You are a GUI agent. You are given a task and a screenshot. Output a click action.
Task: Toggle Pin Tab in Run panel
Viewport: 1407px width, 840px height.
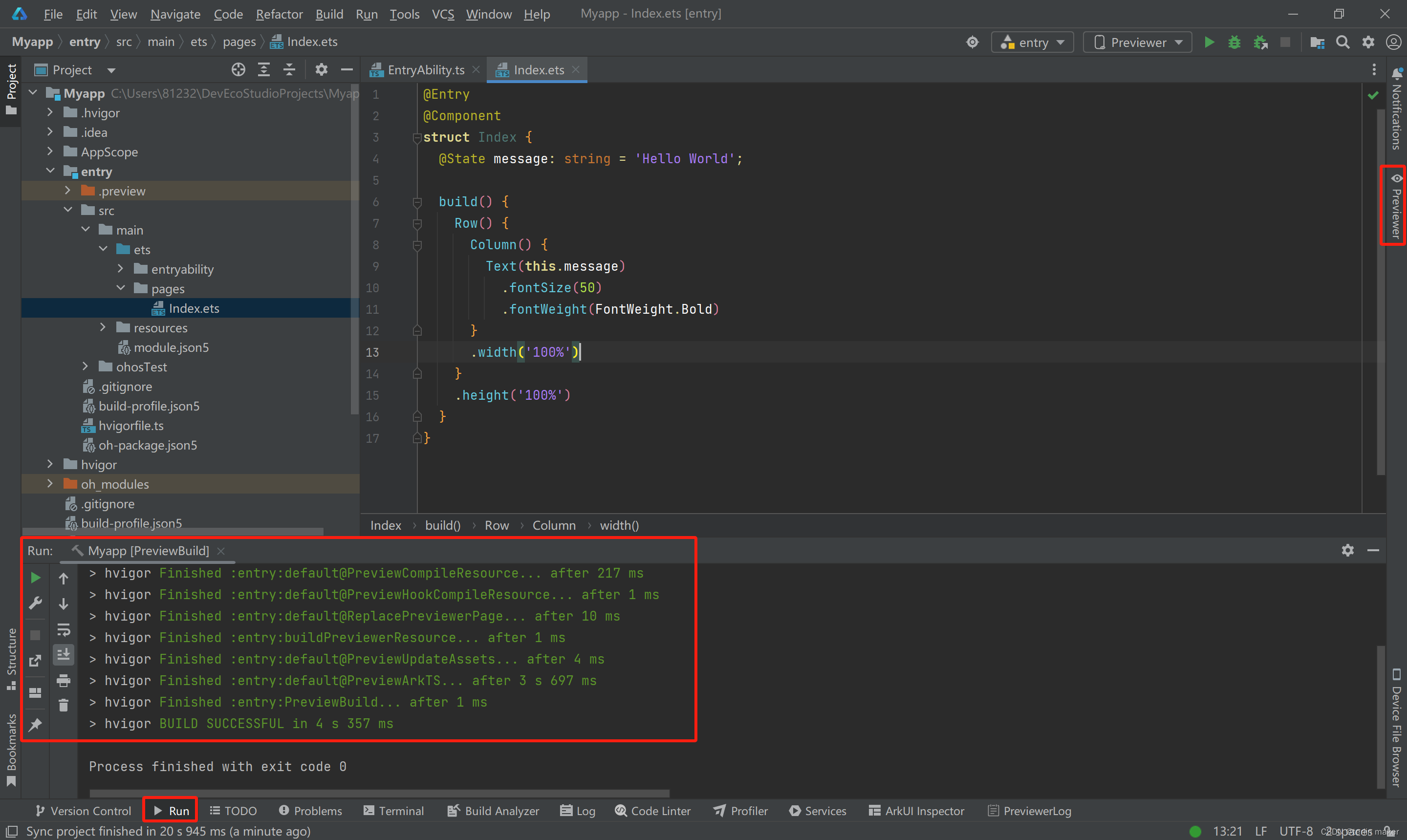click(35, 725)
